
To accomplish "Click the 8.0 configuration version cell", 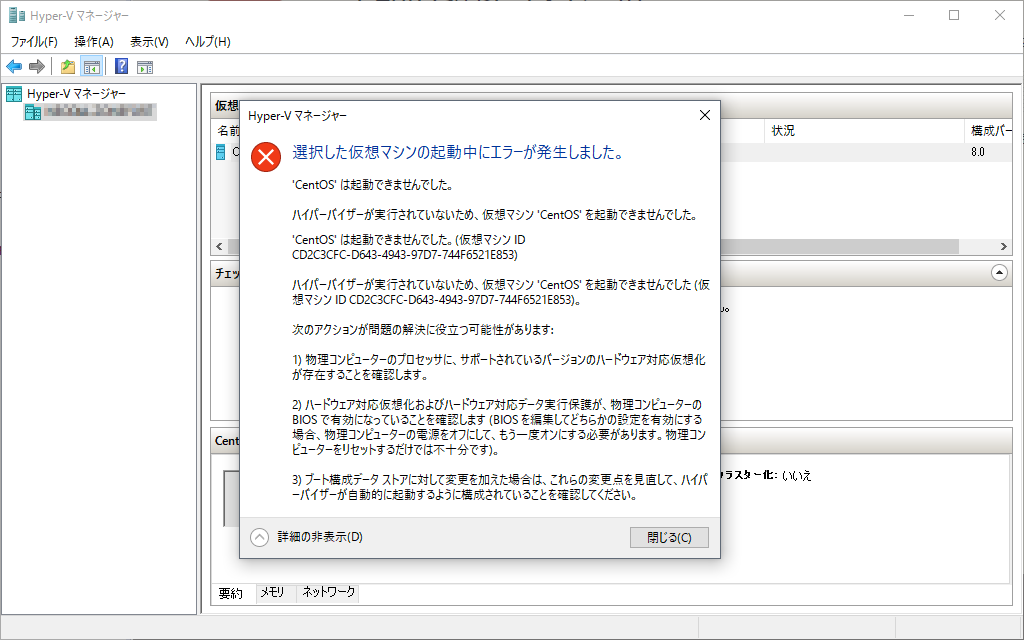I will click(x=978, y=152).
